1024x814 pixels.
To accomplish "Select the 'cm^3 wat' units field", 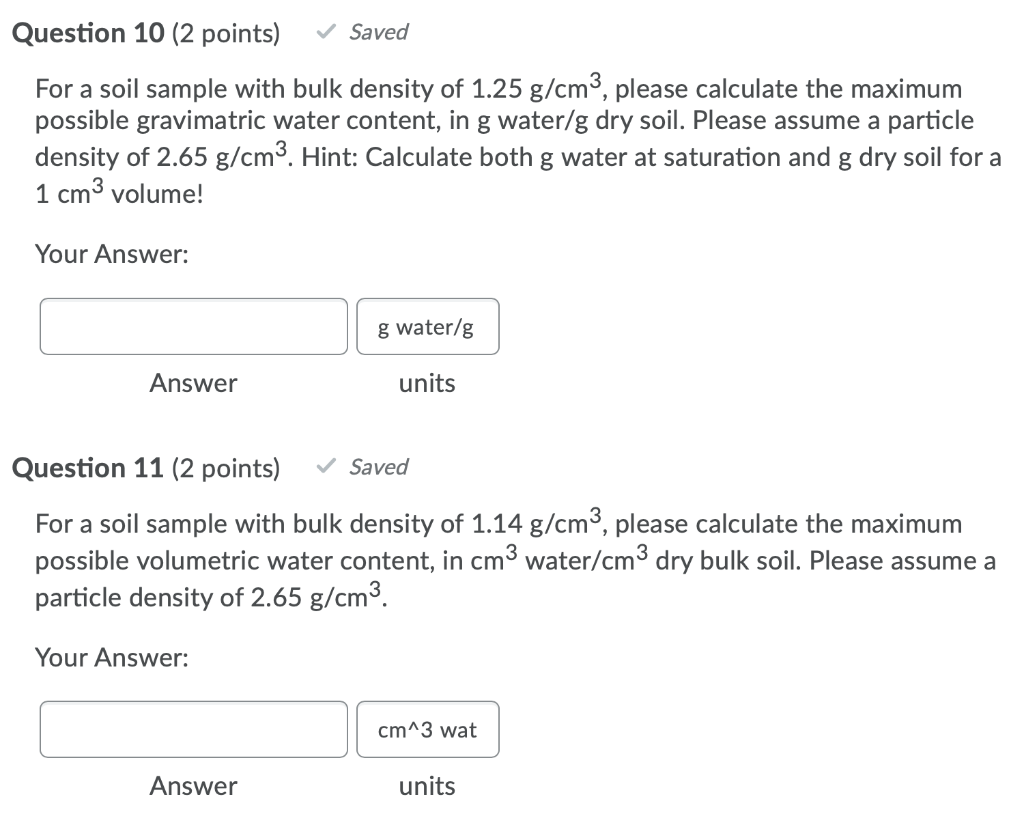I will pos(427,729).
